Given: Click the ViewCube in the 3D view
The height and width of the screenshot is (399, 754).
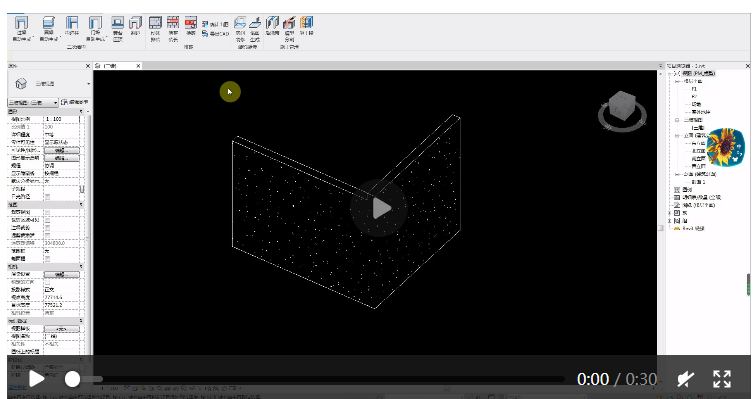Looking at the screenshot, I should (622, 111).
